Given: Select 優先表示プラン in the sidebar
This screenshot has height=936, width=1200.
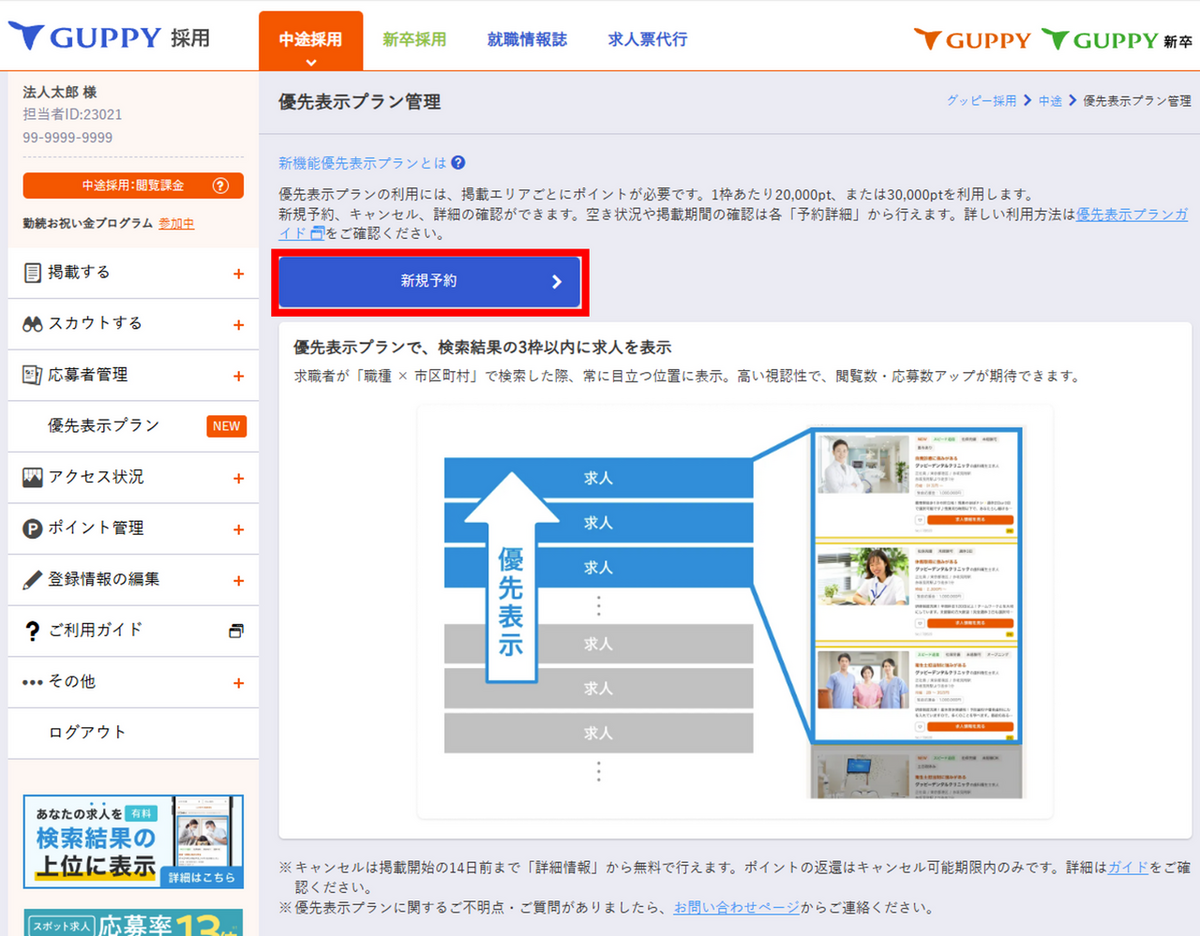Looking at the screenshot, I should (104, 426).
